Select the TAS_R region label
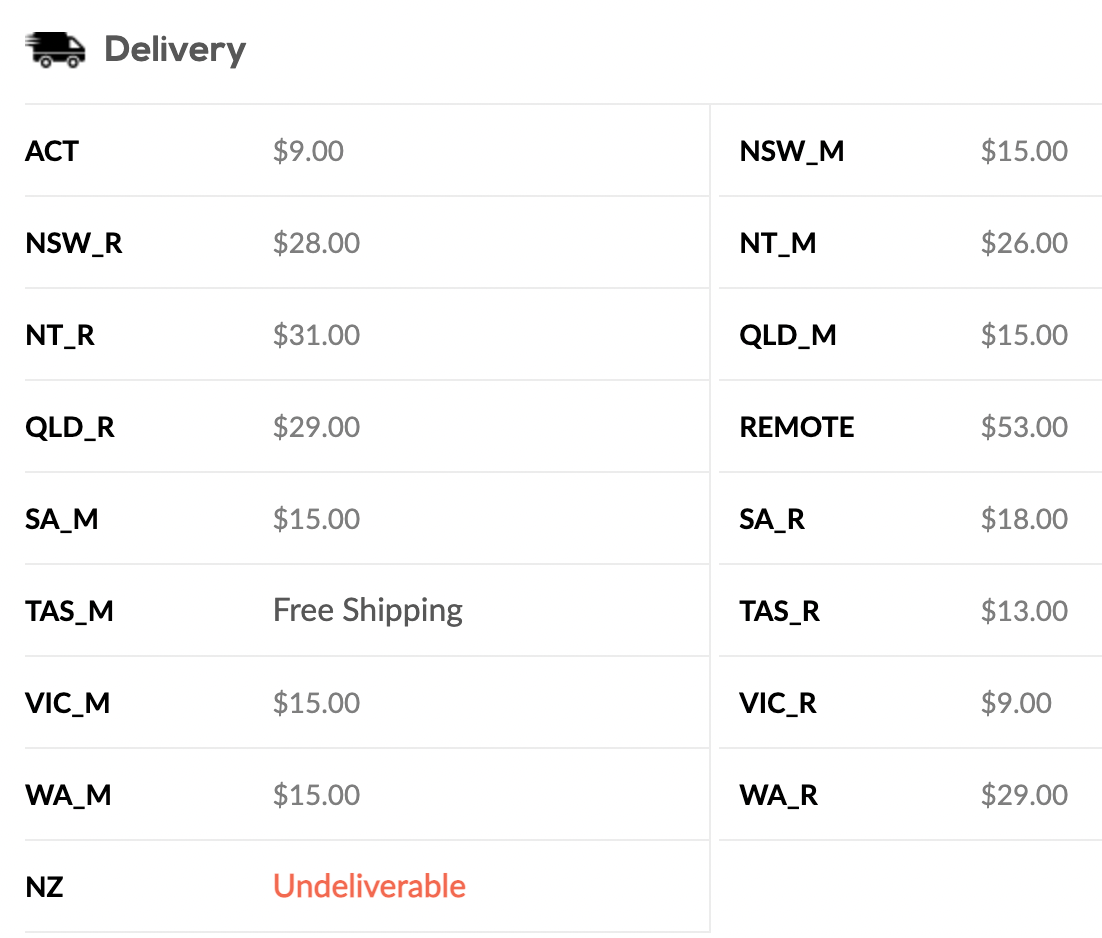1102x938 pixels. [x=780, y=612]
